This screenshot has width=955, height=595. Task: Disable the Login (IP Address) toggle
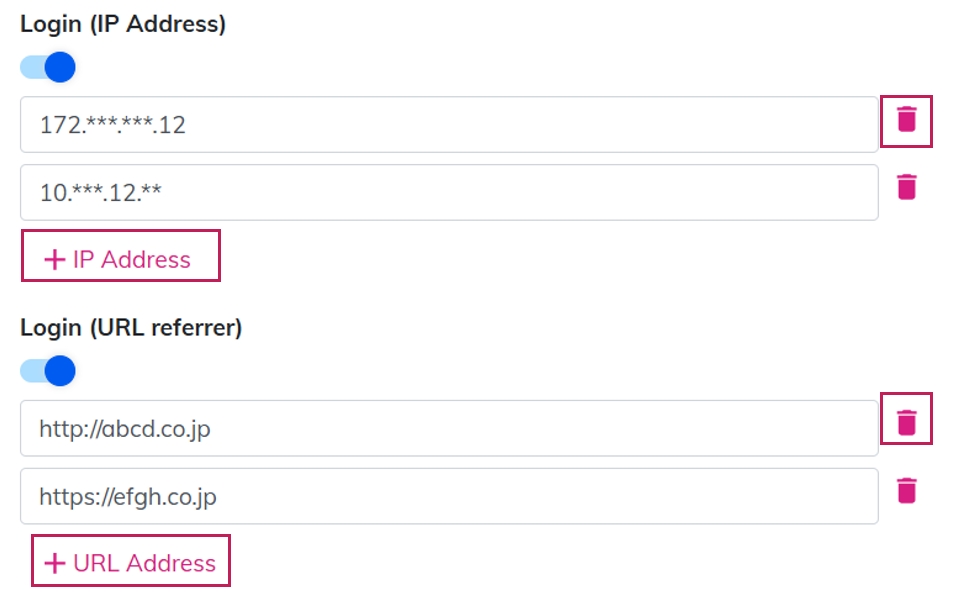pos(47,68)
